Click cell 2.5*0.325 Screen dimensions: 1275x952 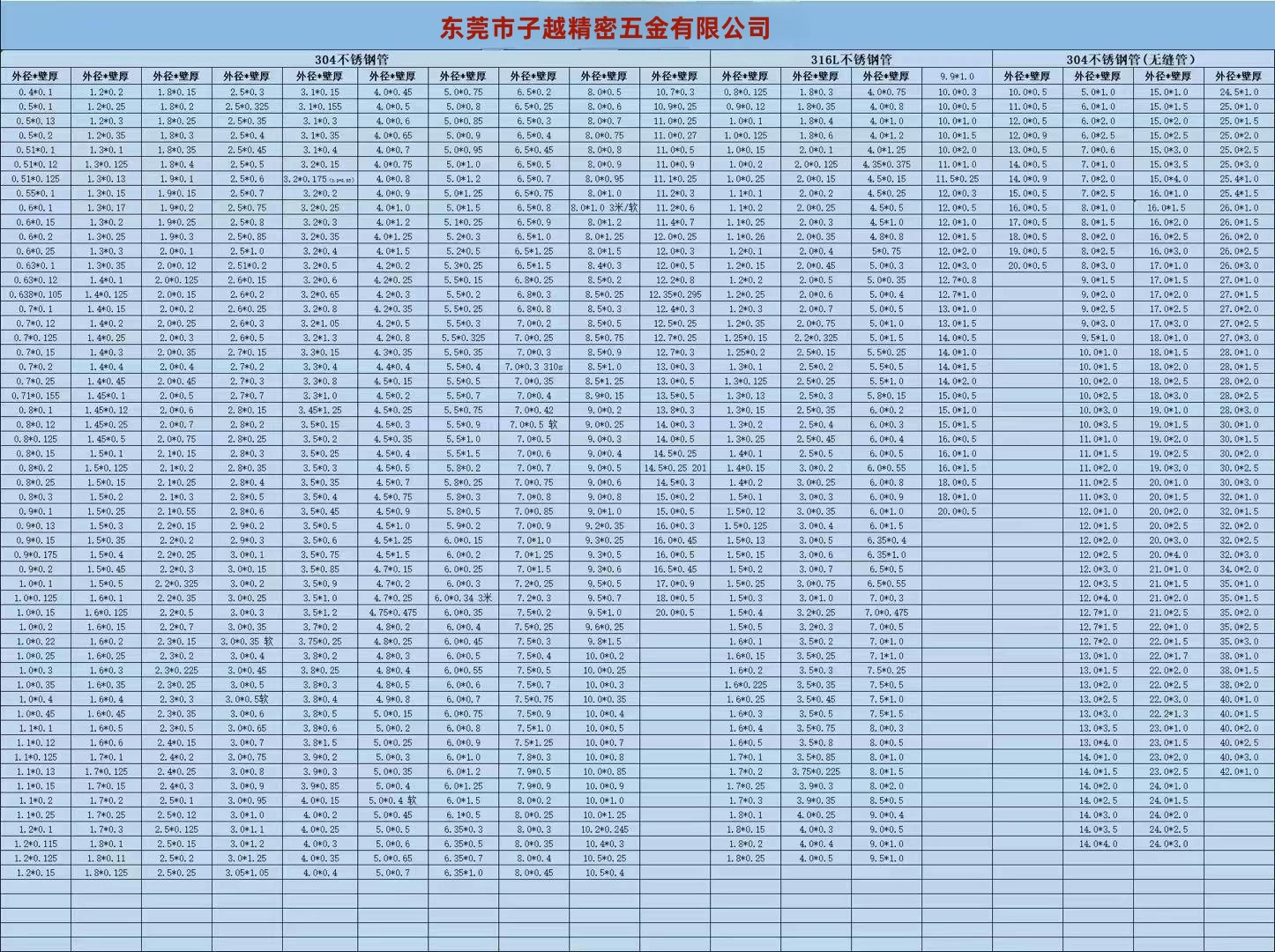(247, 107)
